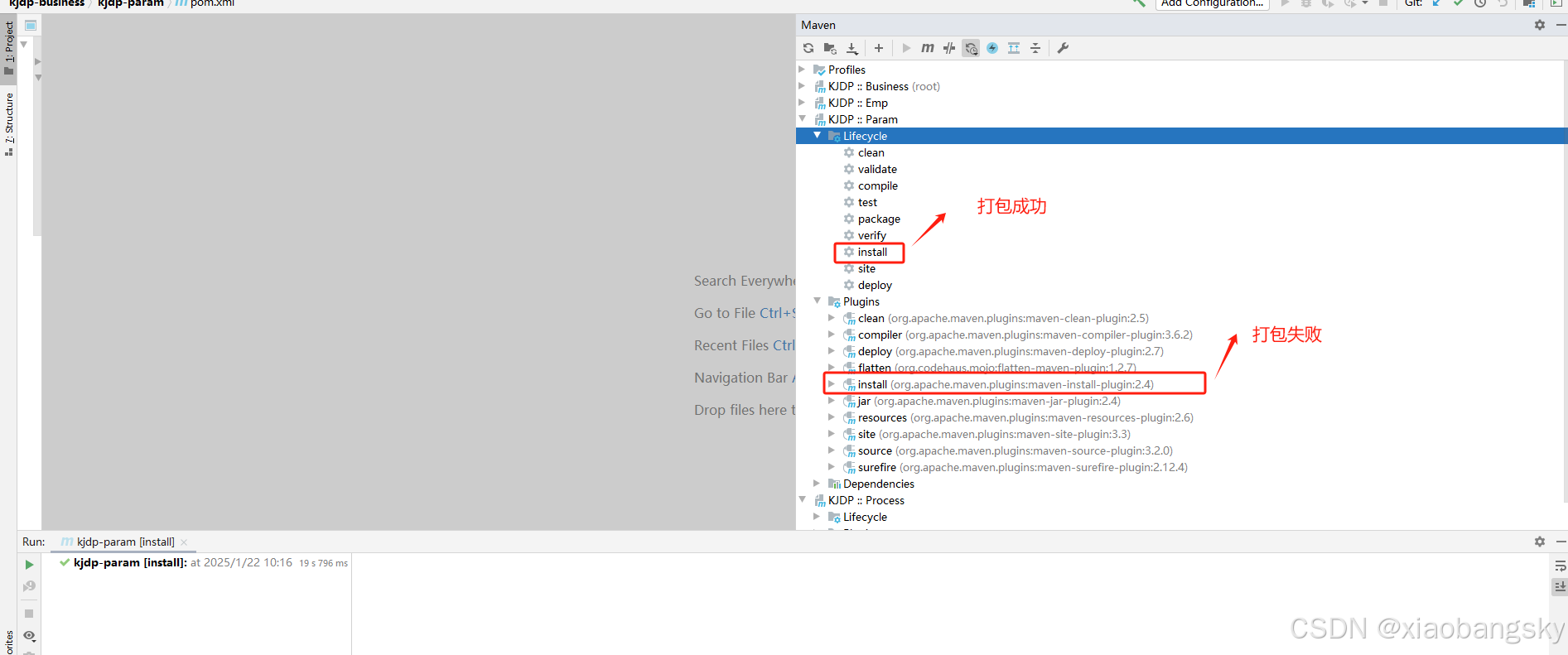Collapse the KJDP :: Process node
Image resolution: width=1568 pixels, height=655 pixels.
tap(802, 500)
